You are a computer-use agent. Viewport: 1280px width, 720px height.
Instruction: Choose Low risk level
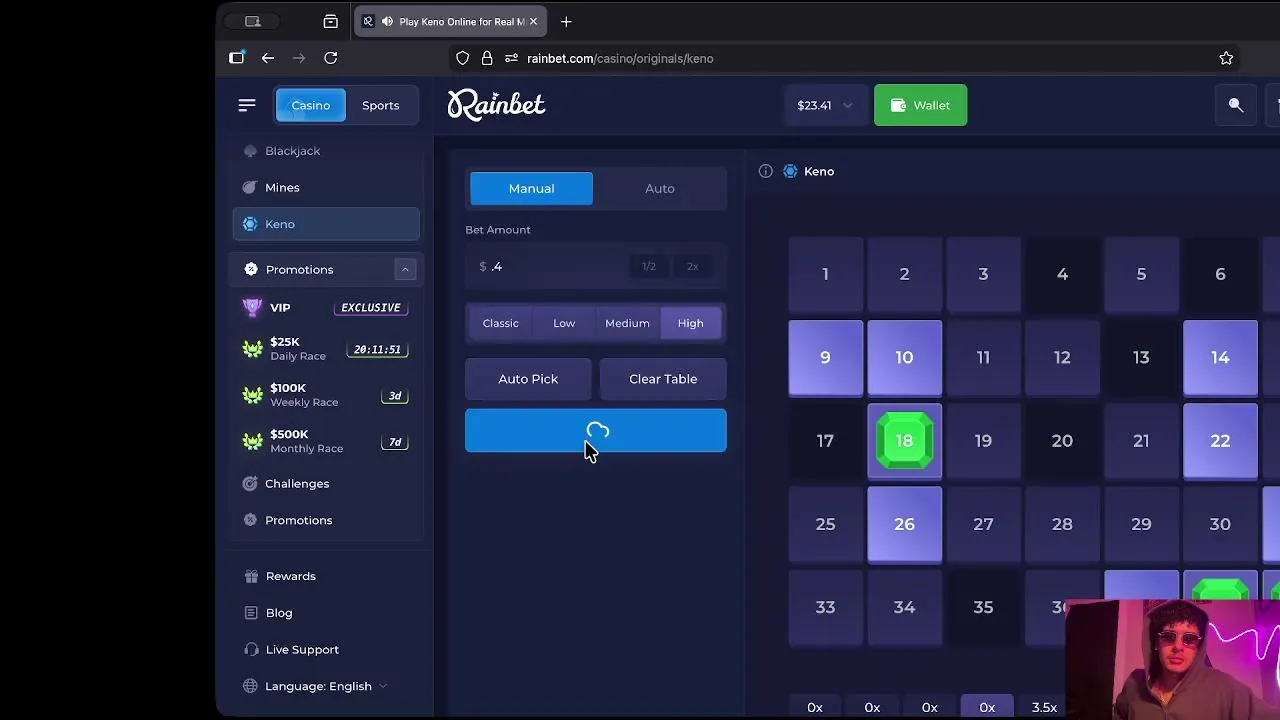tap(564, 323)
